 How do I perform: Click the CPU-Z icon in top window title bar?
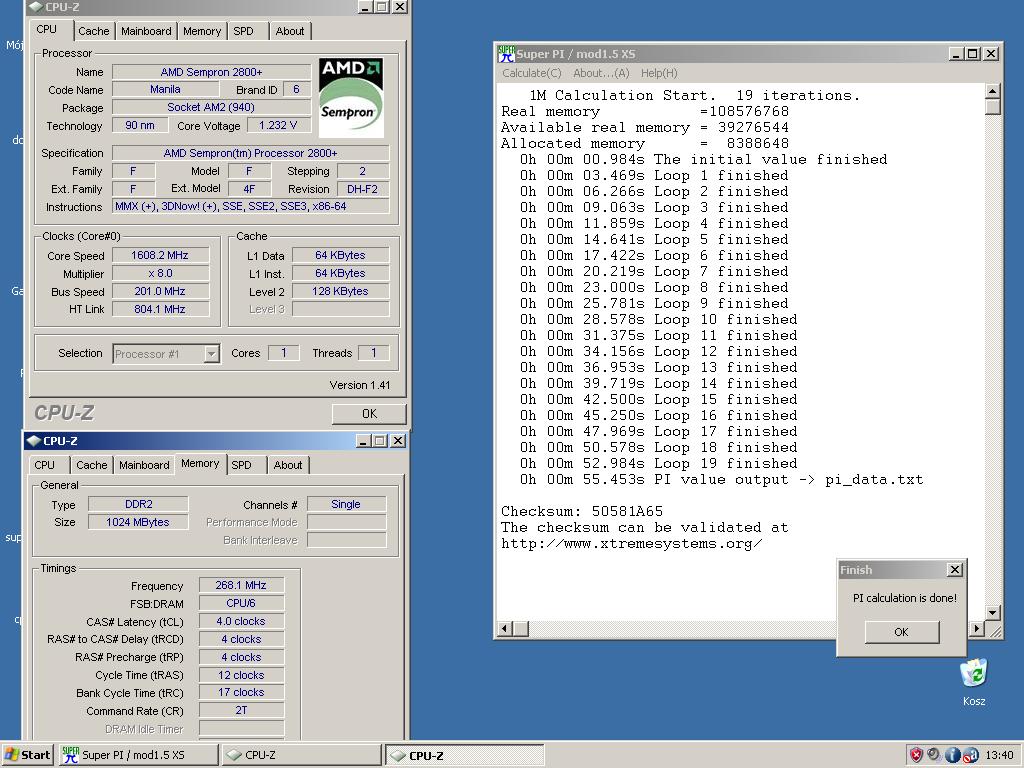(36, 7)
